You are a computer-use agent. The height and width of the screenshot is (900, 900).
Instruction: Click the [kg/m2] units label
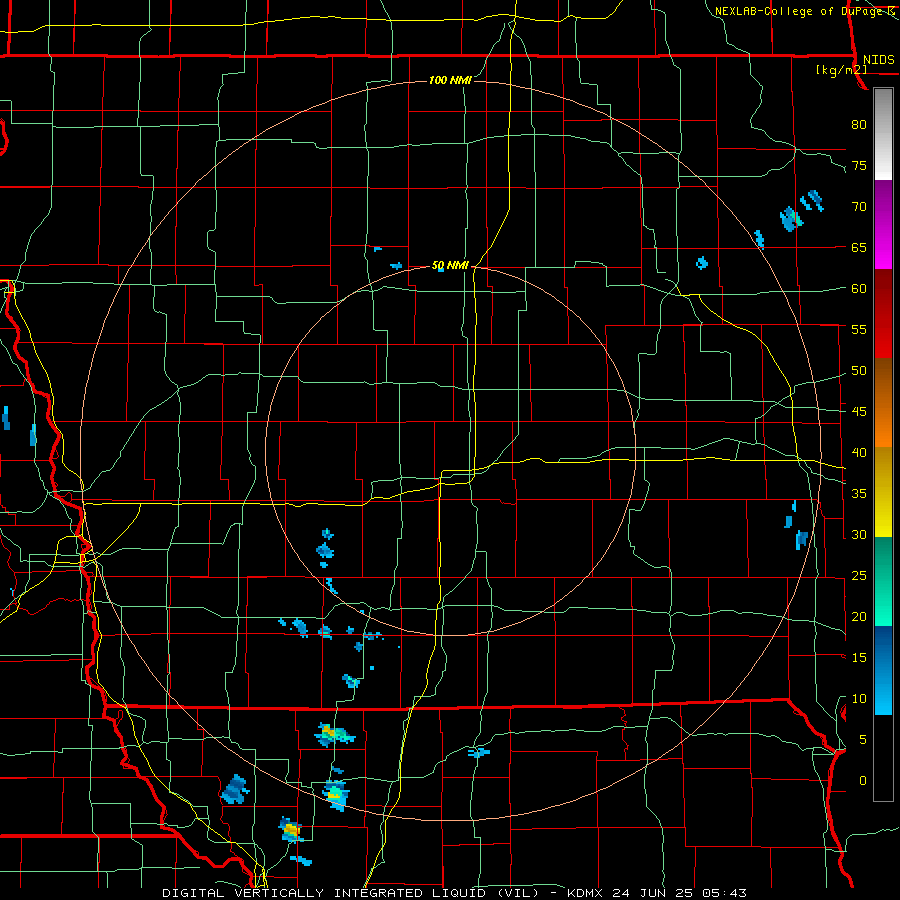click(841, 70)
